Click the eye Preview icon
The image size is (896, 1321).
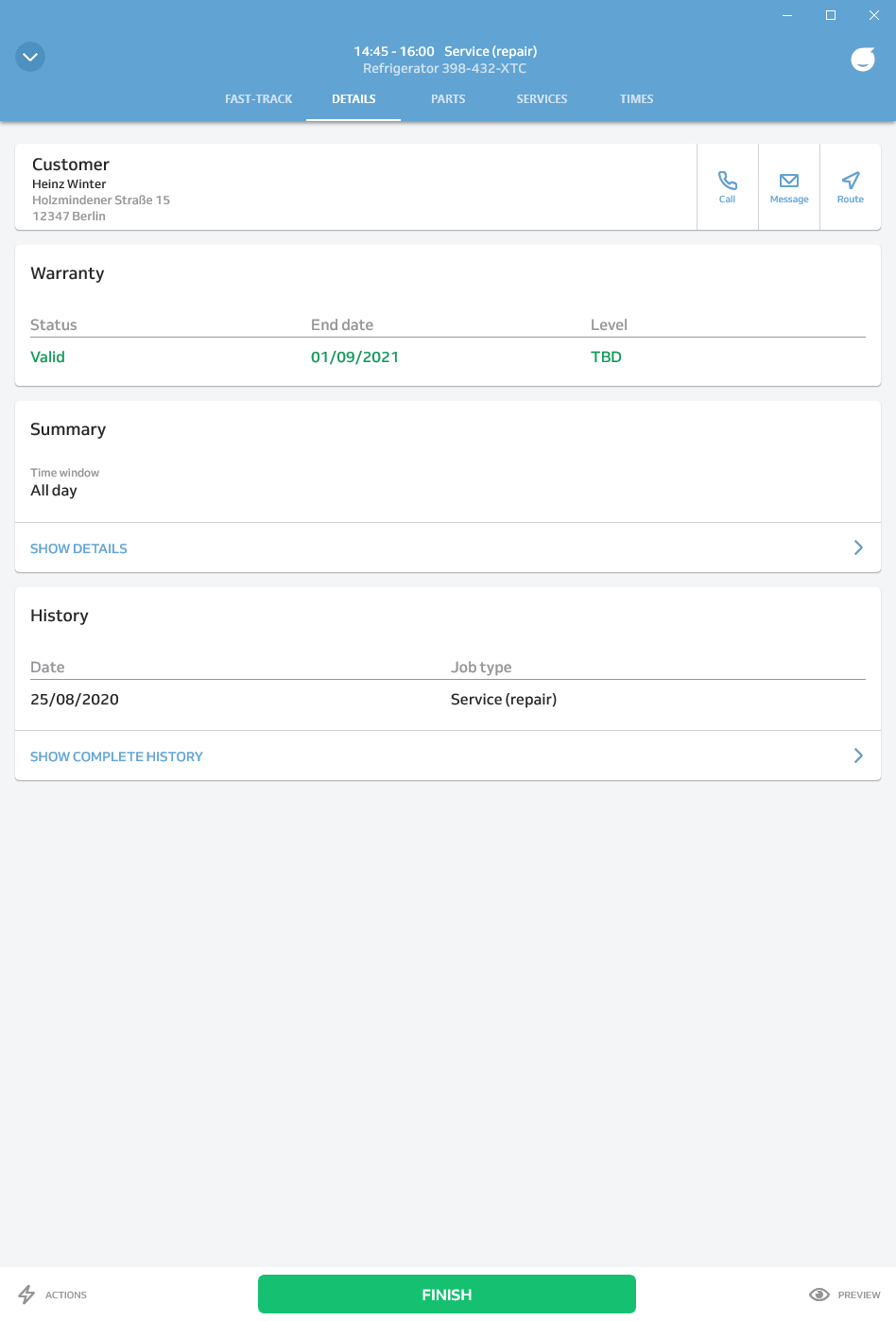[x=819, y=1295]
